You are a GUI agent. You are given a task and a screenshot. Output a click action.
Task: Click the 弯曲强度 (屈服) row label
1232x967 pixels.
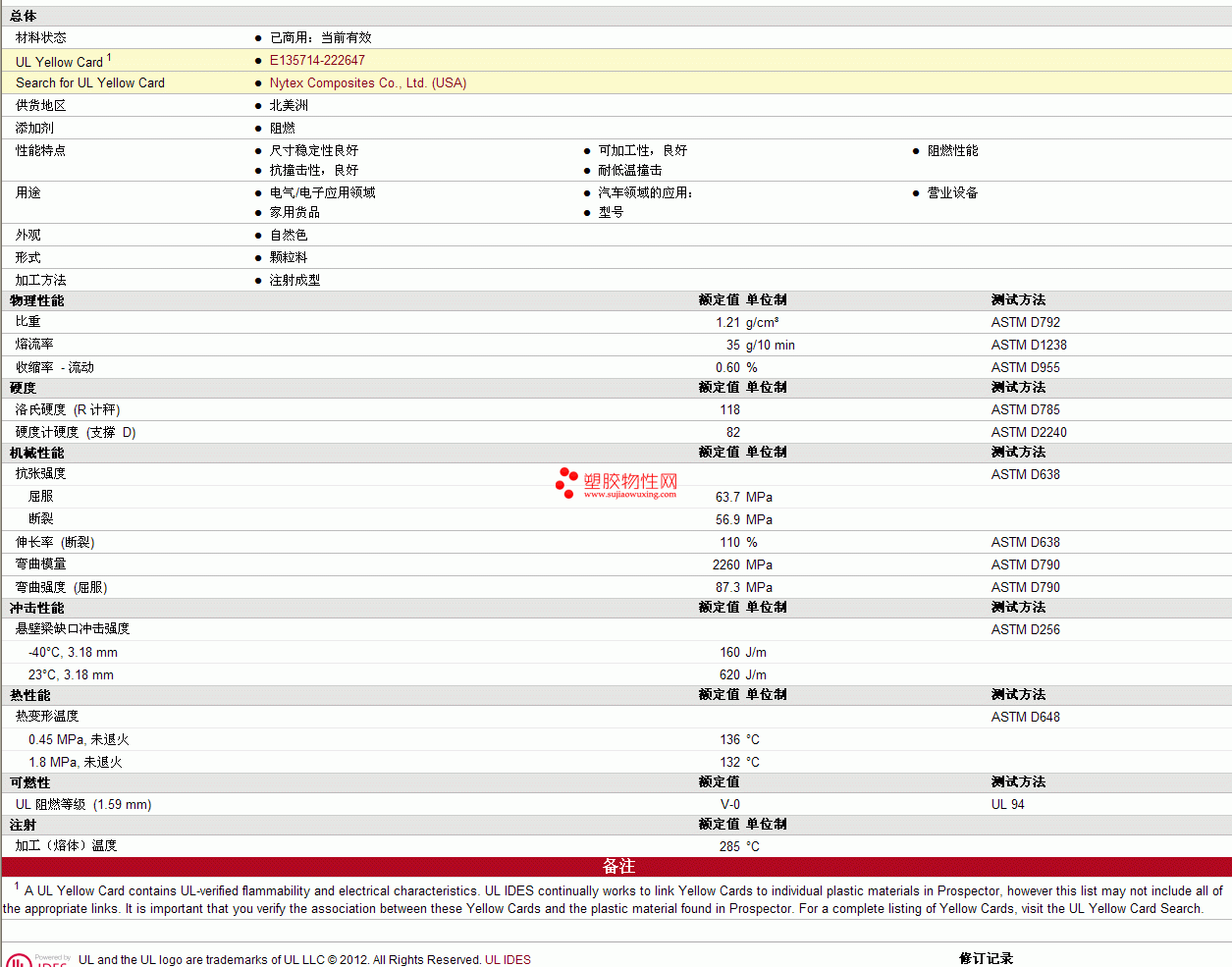point(62,587)
